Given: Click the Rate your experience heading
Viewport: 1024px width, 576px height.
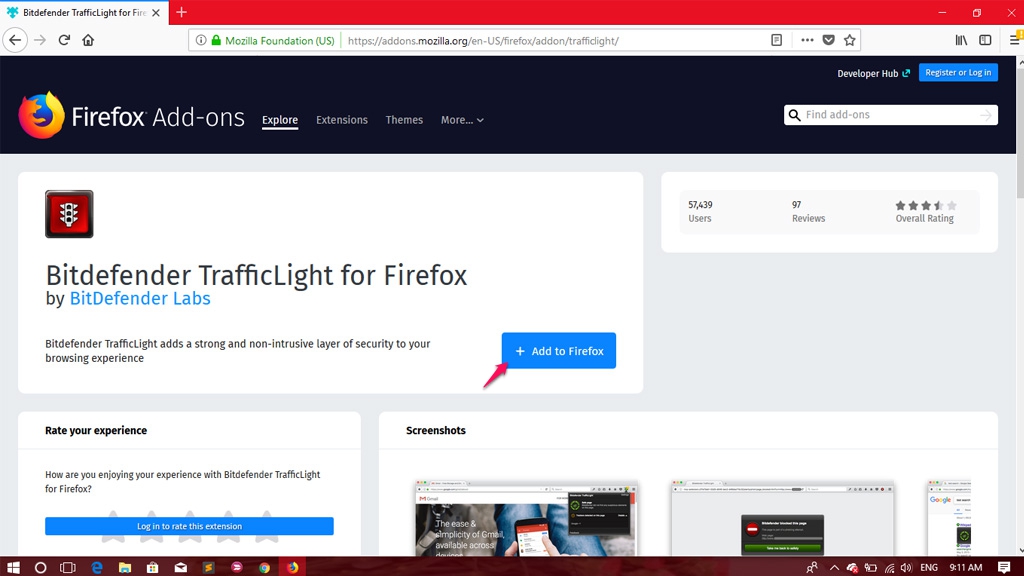Looking at the screenshot, I should pos(96,430).
